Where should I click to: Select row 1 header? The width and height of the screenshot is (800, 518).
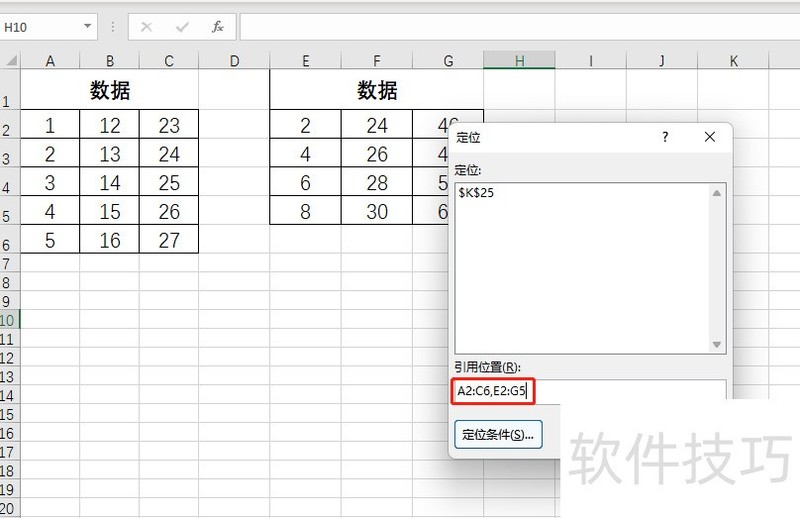click(10, 89)
